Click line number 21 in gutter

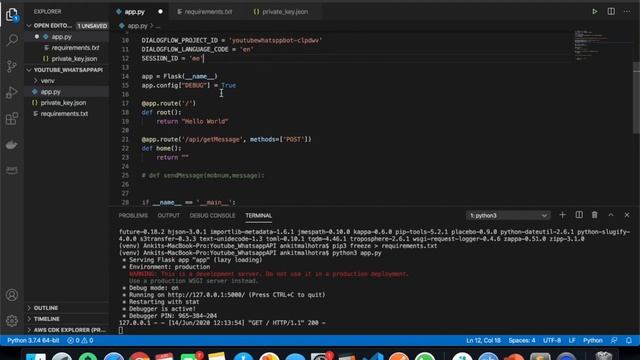click(x=125, y=140)
